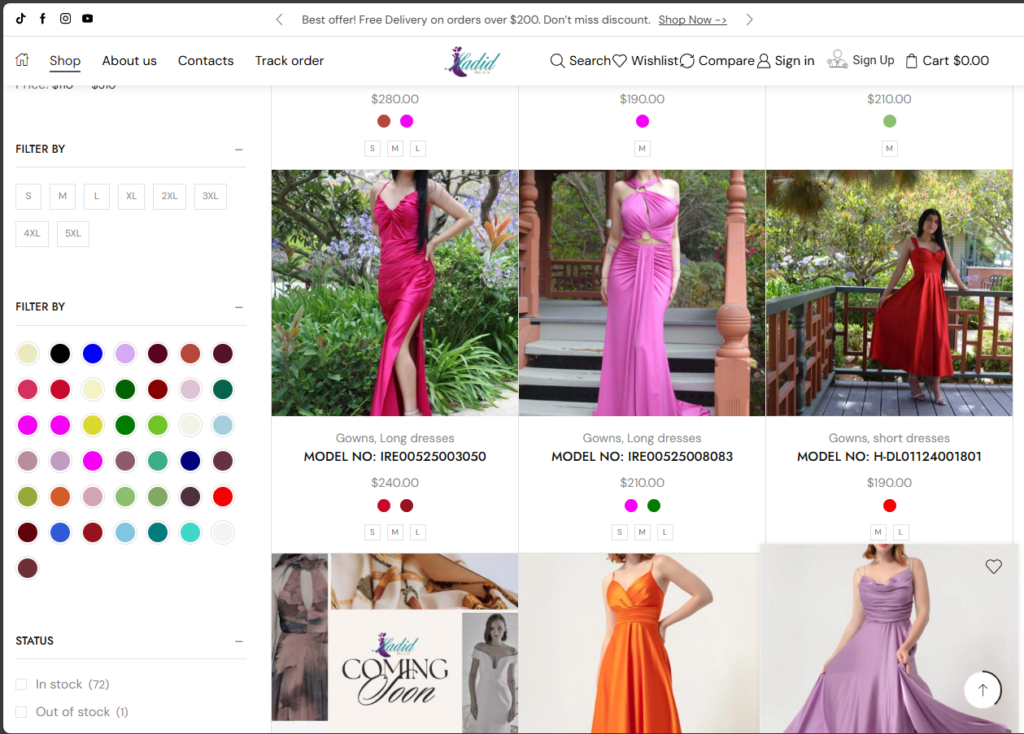Collapse the size Filter By section

[x=239, y=149]
